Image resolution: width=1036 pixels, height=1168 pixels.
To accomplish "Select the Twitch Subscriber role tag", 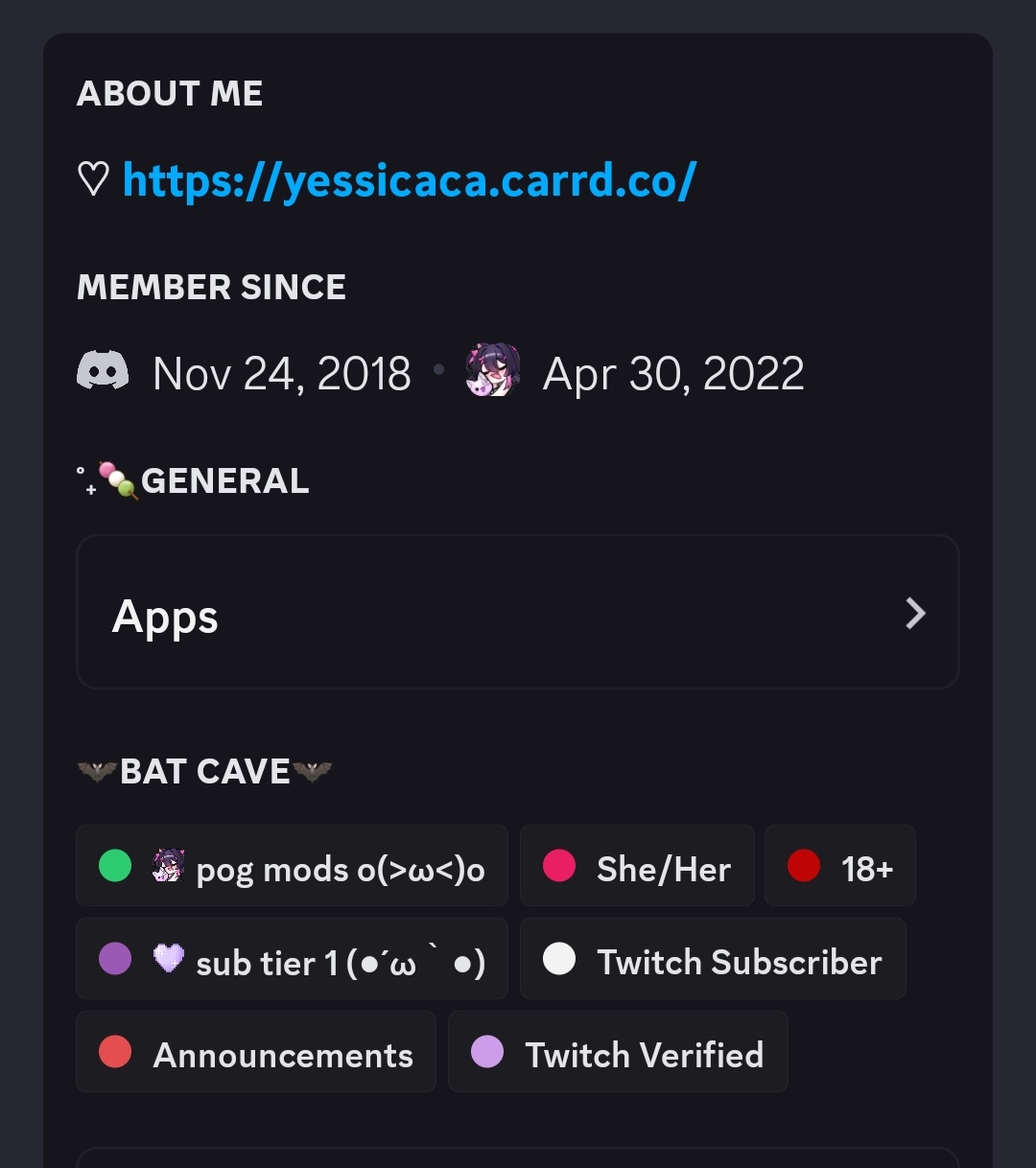I will coord(713,959).
